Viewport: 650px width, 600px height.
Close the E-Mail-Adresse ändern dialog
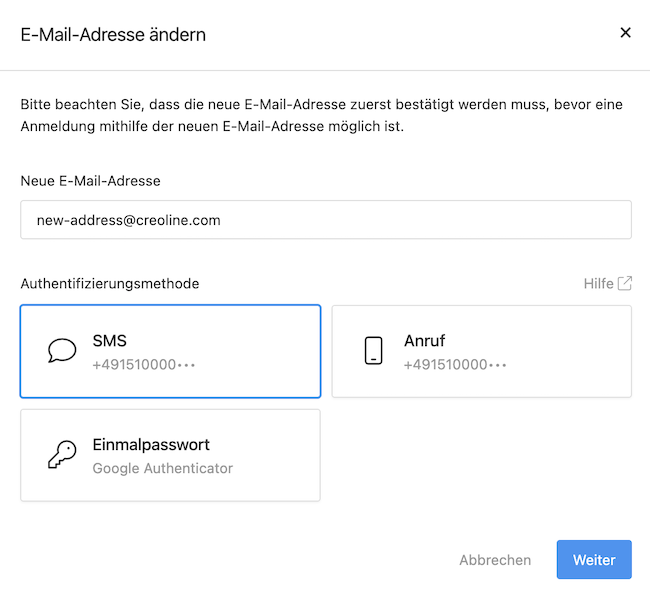click(625, 33)
